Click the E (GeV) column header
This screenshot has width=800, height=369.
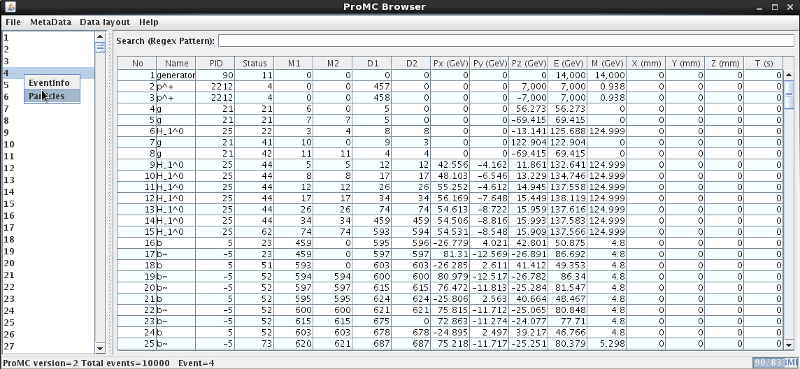point(567,63)
